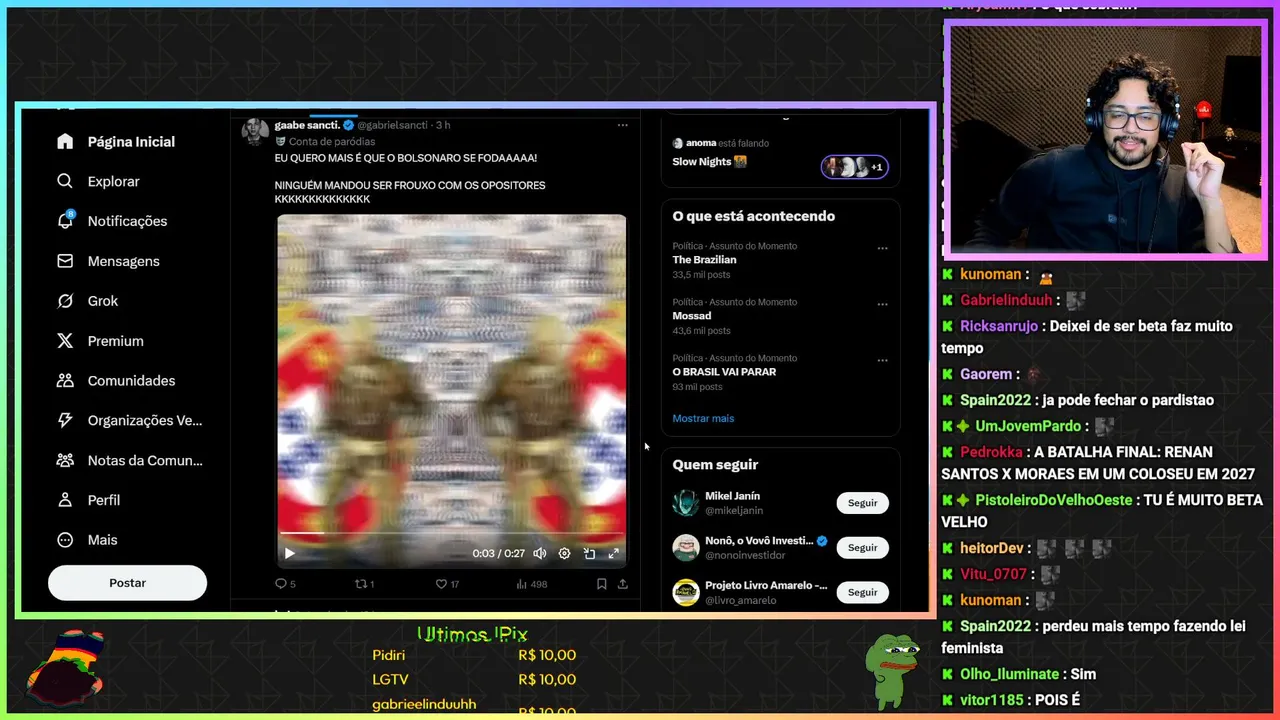The height and width of the screenshot is (720, 1280).
Task: Open video settings gear icon
Action: pos(564,553)
